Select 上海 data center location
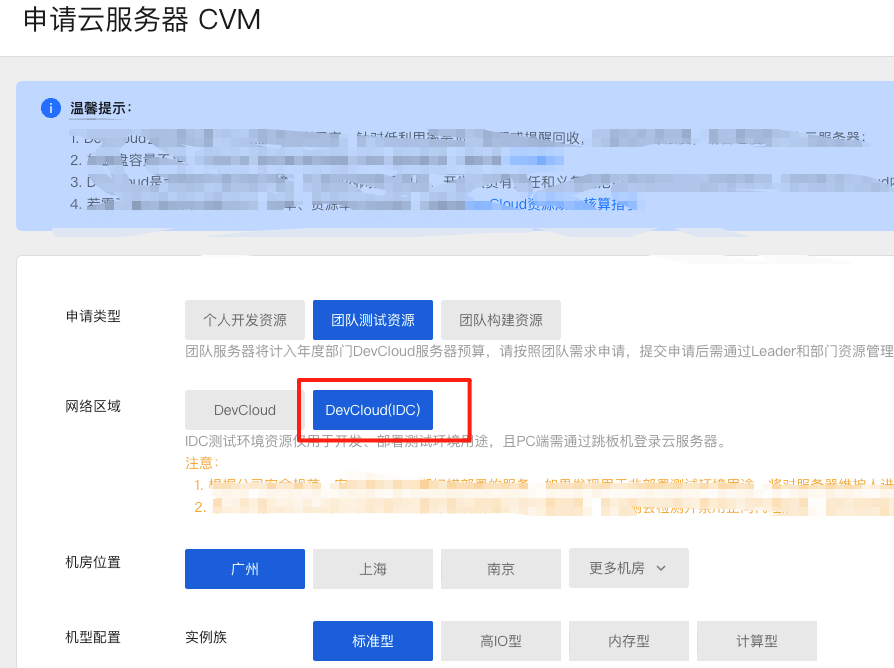Image resolution: width=894 pixels, height=668 pixels. pos(373,569)
